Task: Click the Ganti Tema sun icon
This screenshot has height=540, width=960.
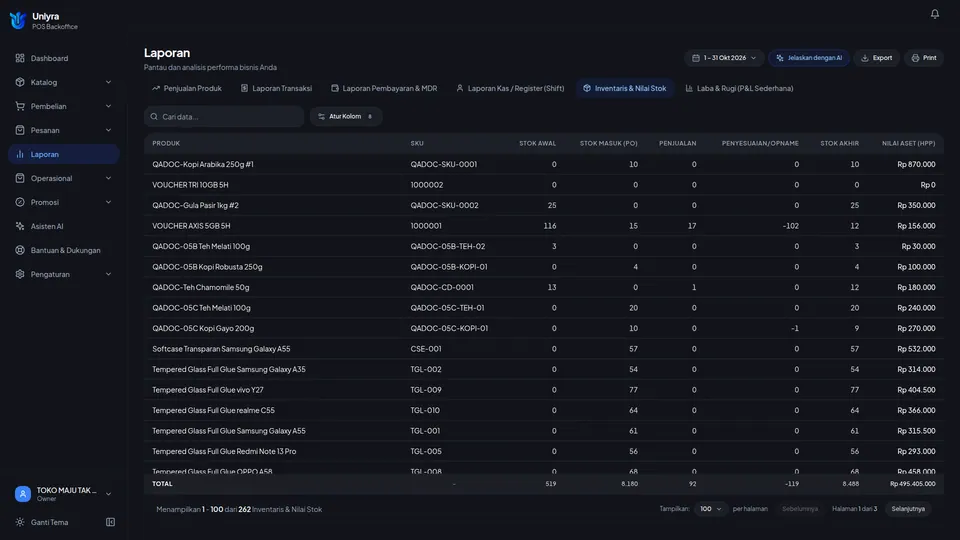Action: point(20,522)
